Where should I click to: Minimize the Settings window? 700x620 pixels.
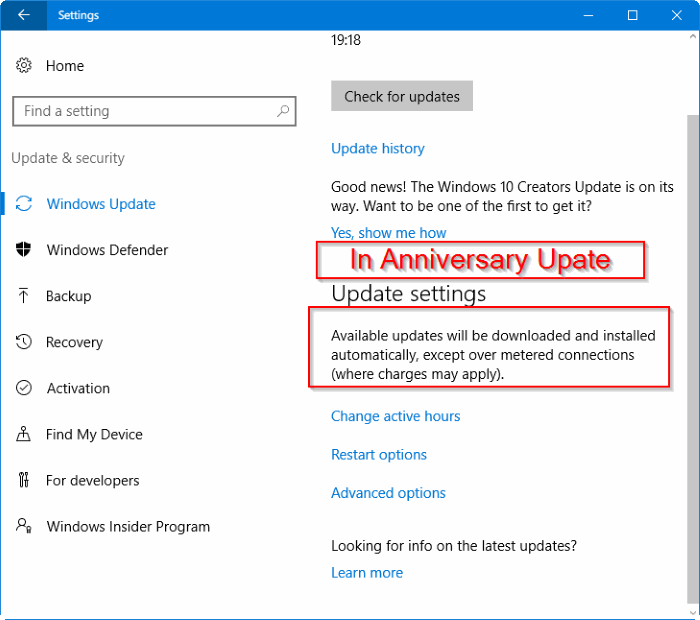[x=588, y=16]
